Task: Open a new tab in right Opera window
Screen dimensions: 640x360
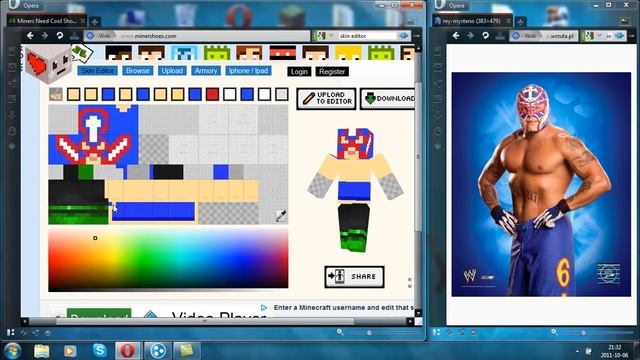Action: 521,21
